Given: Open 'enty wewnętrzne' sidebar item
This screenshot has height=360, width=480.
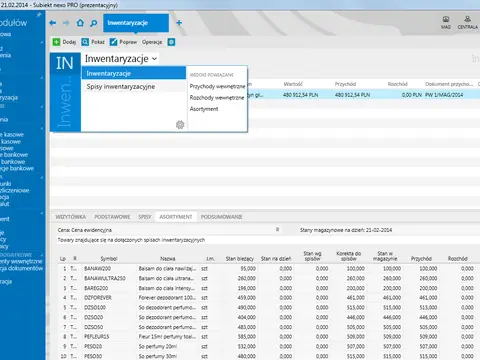Looking at the screenshot, I should coord(21,261).
